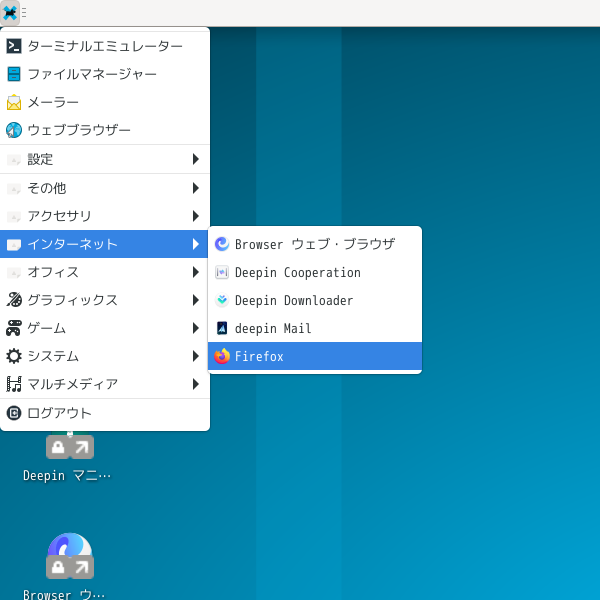Open the アクセサリ category

tap(105, 216)
